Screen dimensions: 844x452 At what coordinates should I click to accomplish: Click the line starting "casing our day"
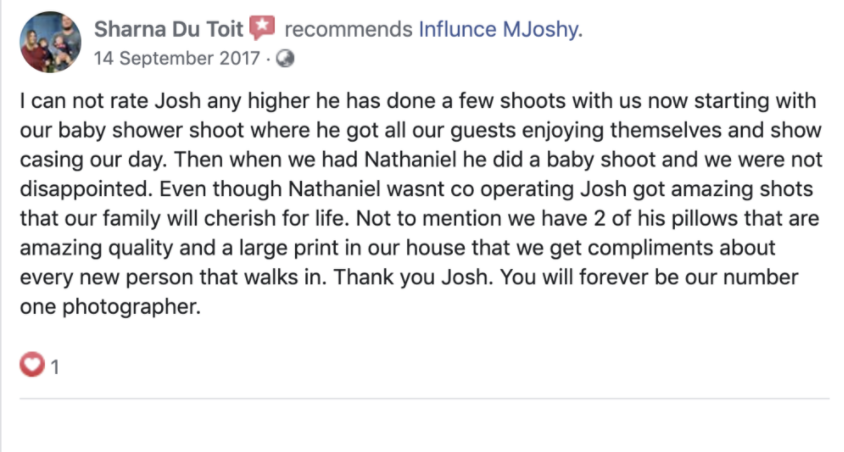421,160
